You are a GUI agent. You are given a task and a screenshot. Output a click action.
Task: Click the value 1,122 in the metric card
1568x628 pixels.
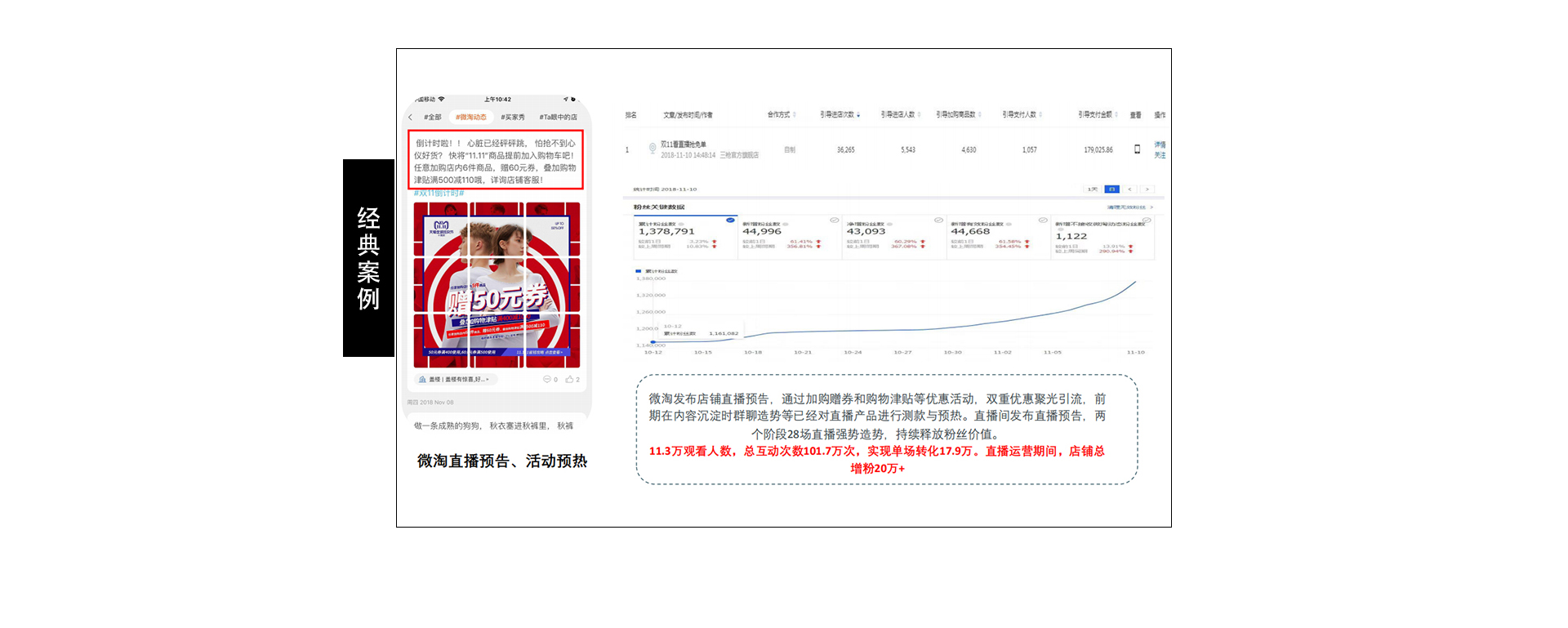pyautogui.click(x=1071, y=237)
